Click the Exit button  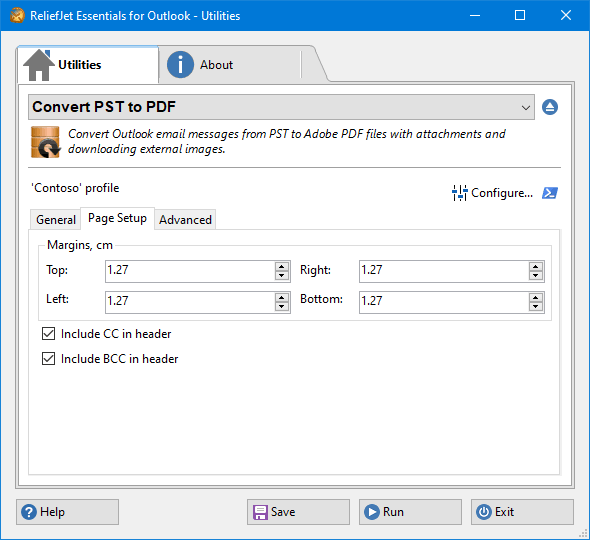[x=522, y=512]
